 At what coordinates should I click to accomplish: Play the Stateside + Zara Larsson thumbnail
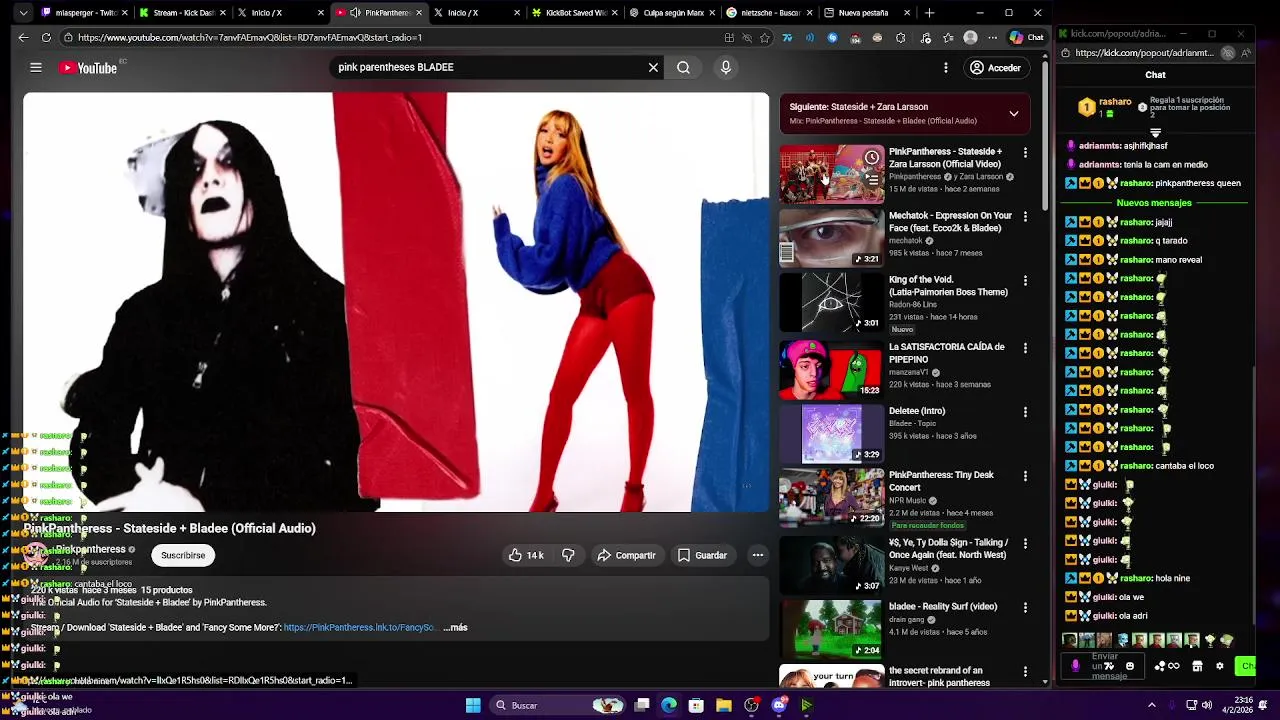pos(832,174)
